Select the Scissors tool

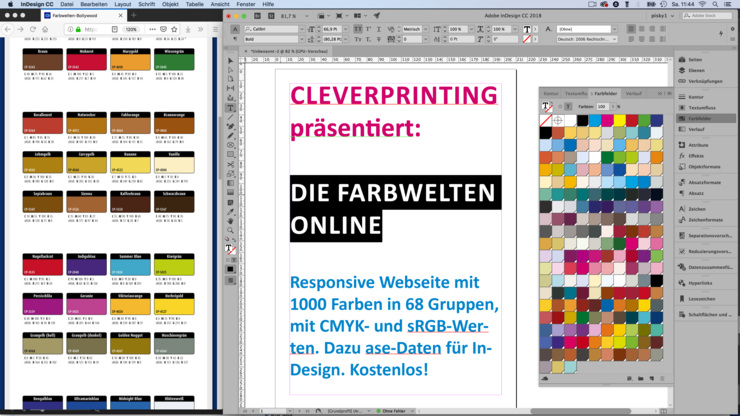coord(230,164)
